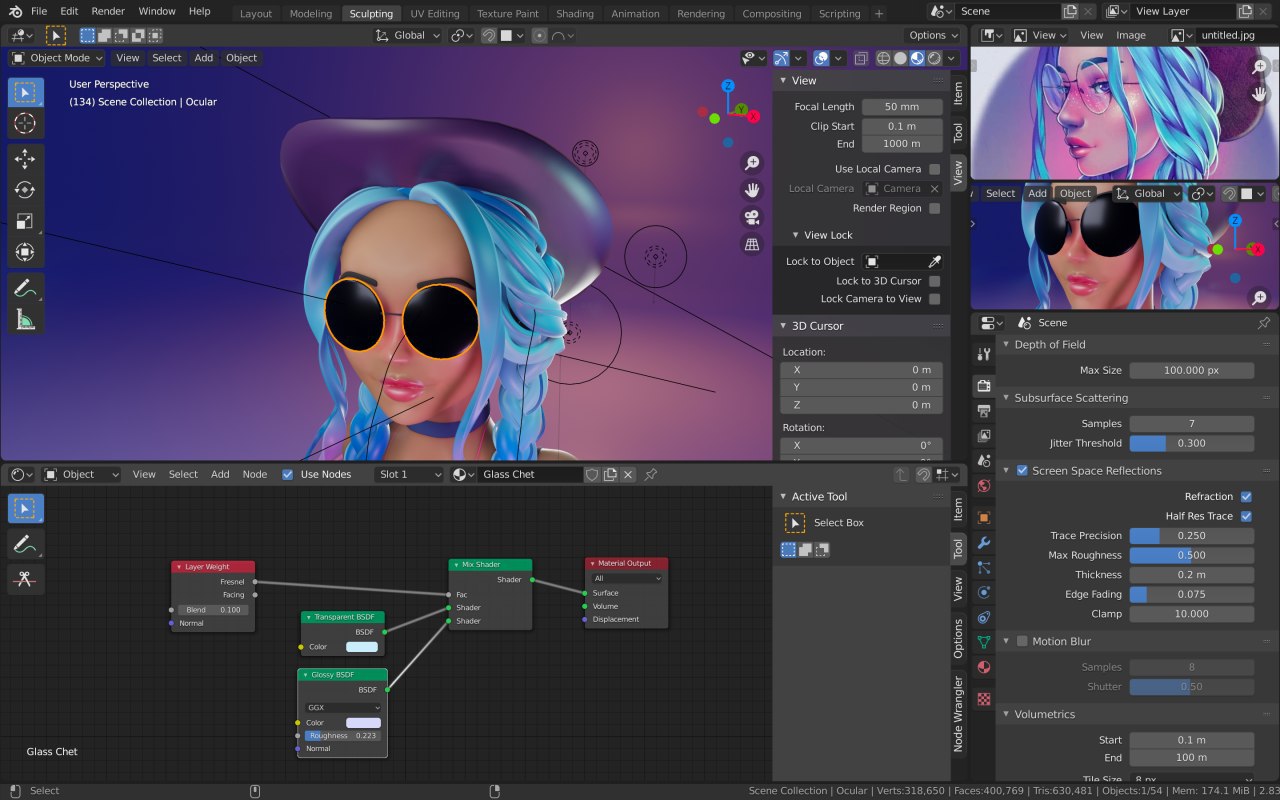Viewport: 1280px width, 800px height.
Task: Click the Select Box active tool button
Action: pyautogui.click(x=795, y=523)
